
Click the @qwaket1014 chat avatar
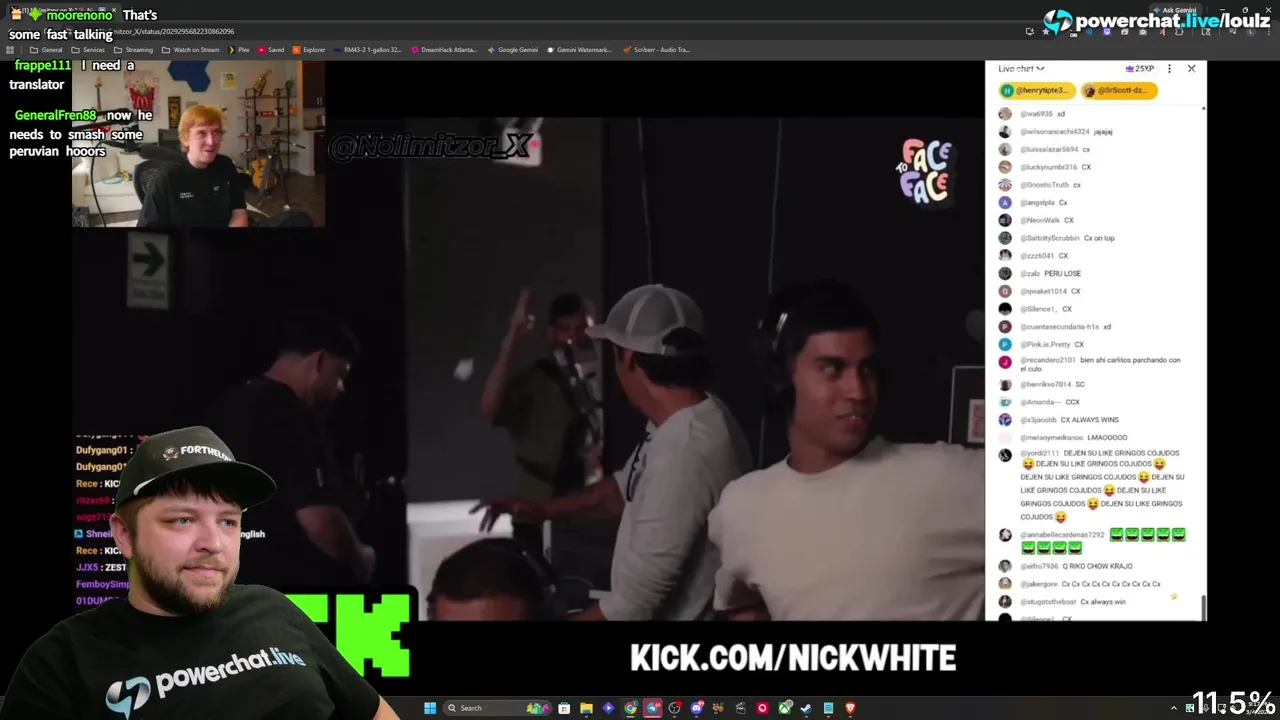pos(1005,291)
